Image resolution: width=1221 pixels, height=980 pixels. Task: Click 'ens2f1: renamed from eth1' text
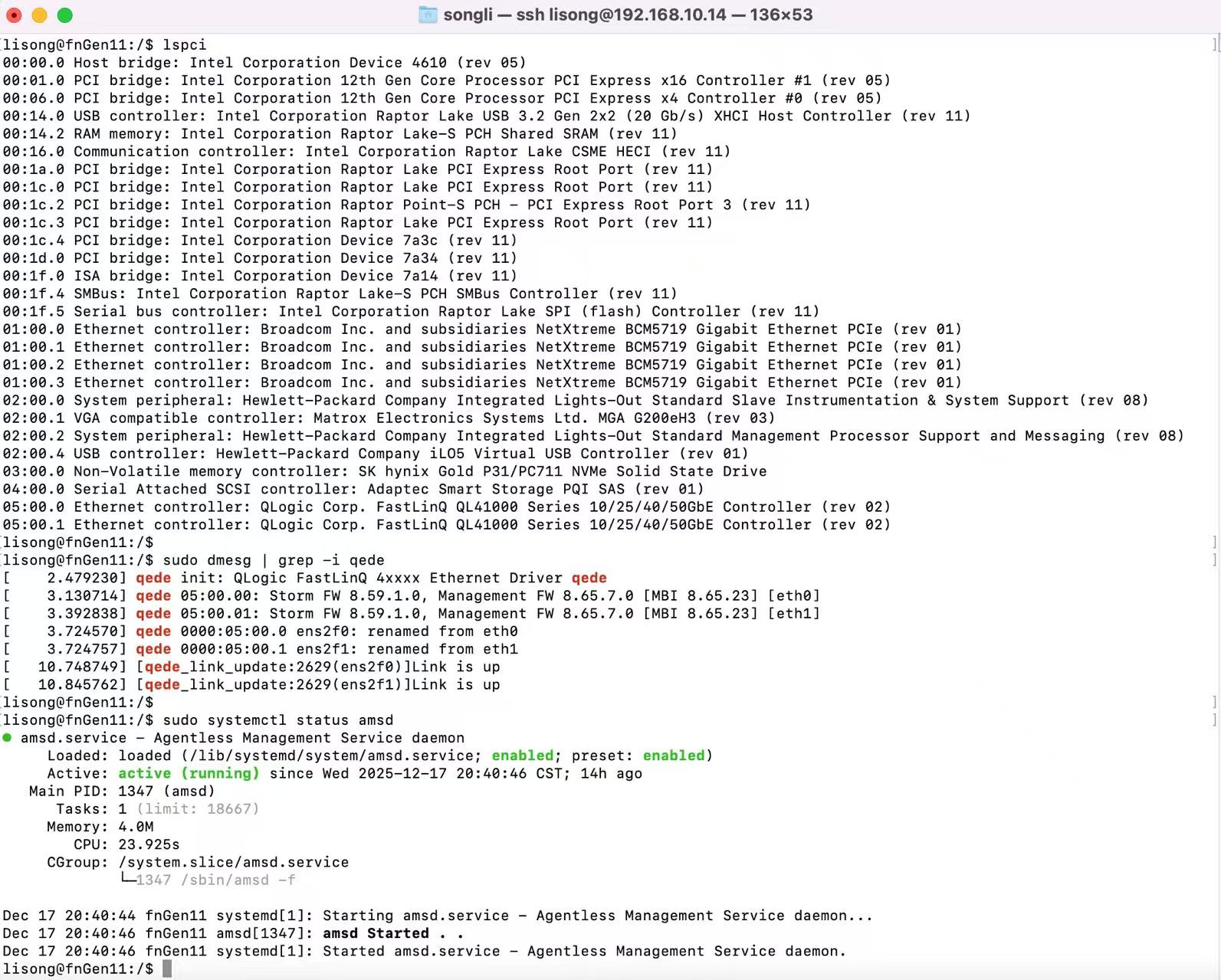[x=407, y=649]
